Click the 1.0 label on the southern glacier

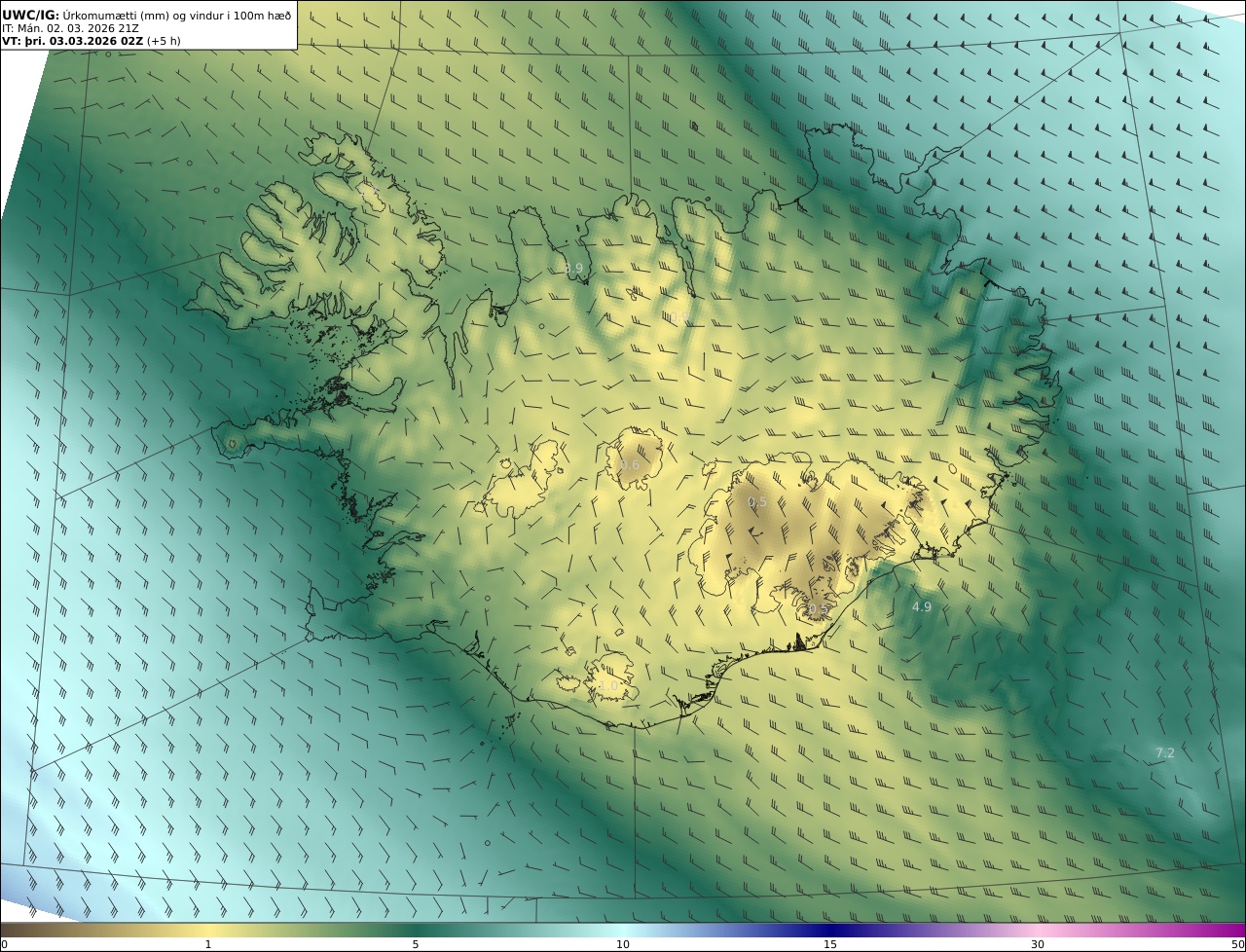(608, 685)
